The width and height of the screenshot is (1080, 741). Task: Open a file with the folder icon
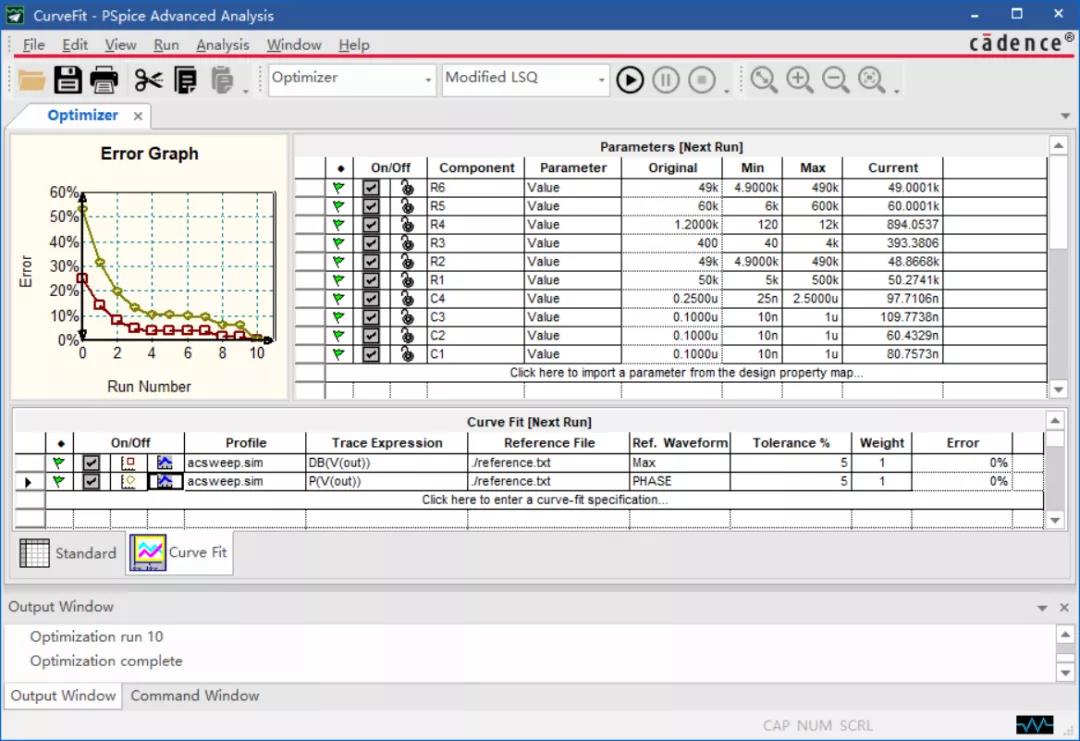(x=31, y=80)
